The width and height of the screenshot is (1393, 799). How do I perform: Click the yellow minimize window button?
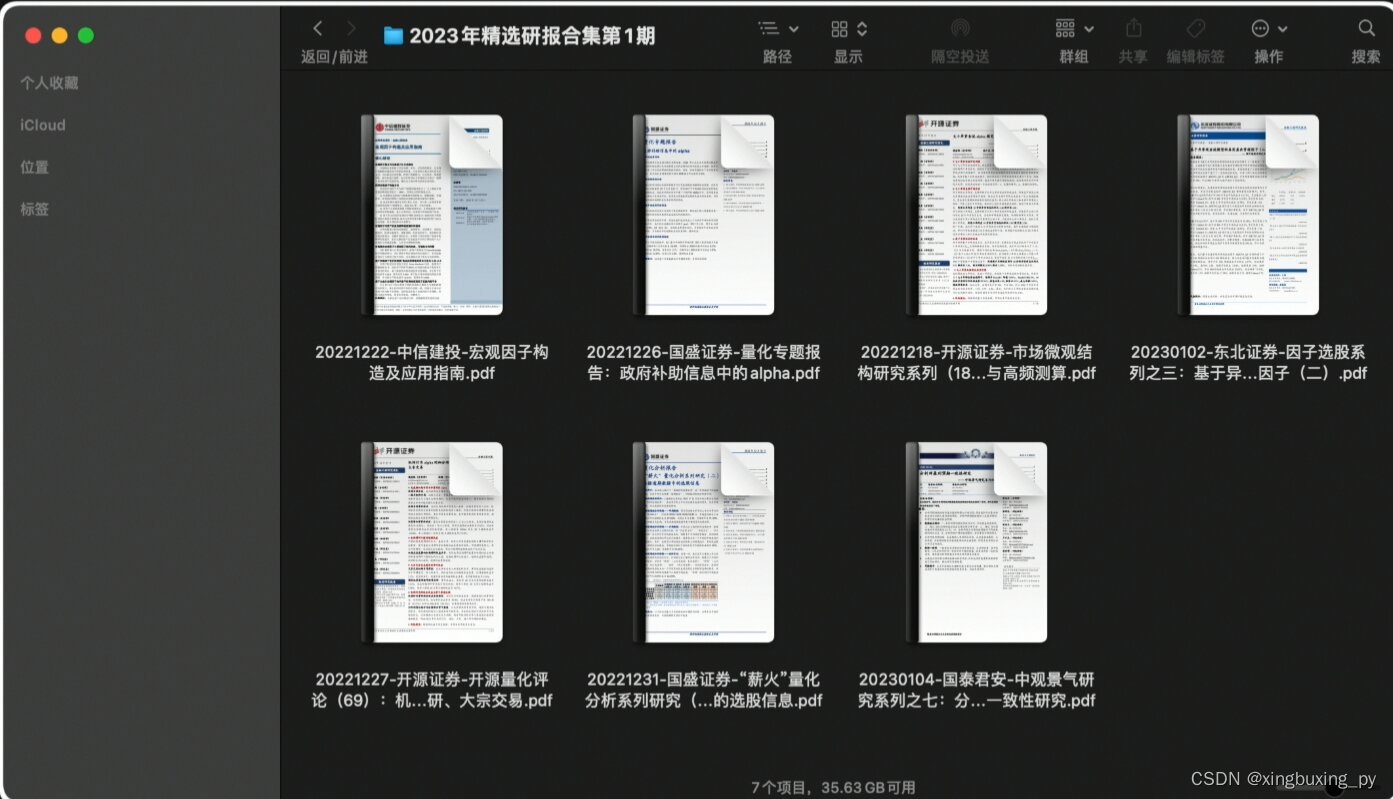pos(59,35)
